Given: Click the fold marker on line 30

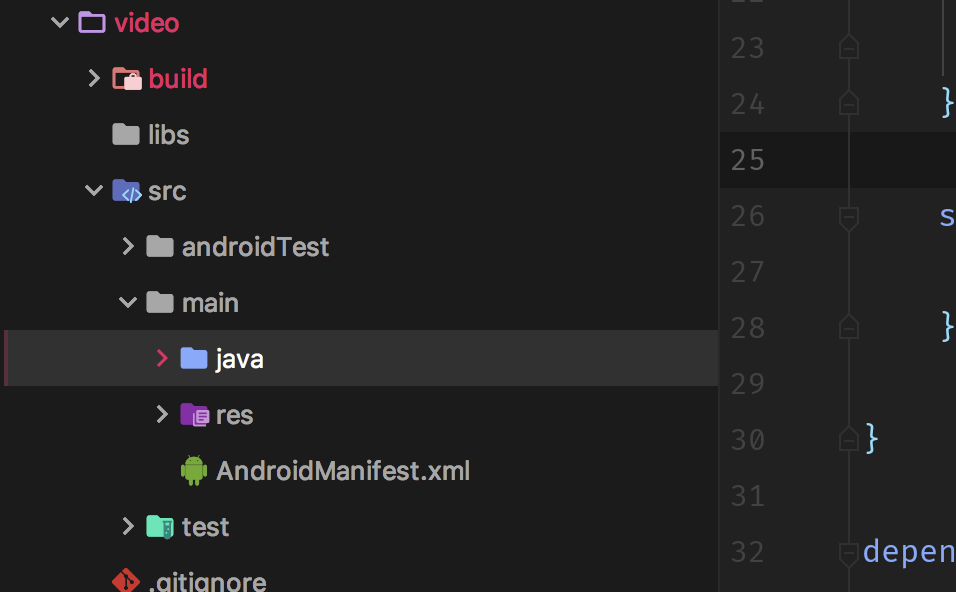Looking at the screenshot, I should [x=849, y=439].
